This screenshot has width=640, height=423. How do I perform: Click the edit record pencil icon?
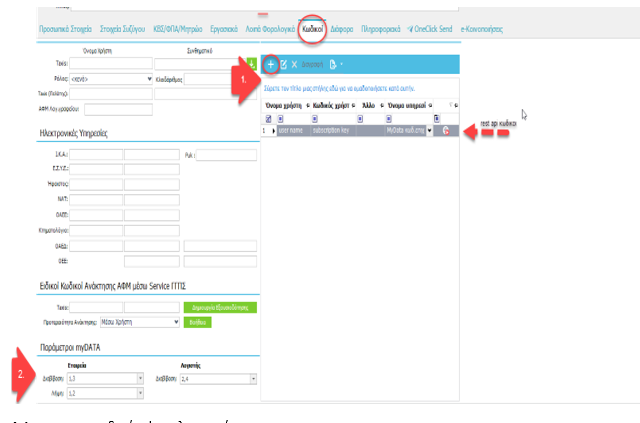click(283, 64)
